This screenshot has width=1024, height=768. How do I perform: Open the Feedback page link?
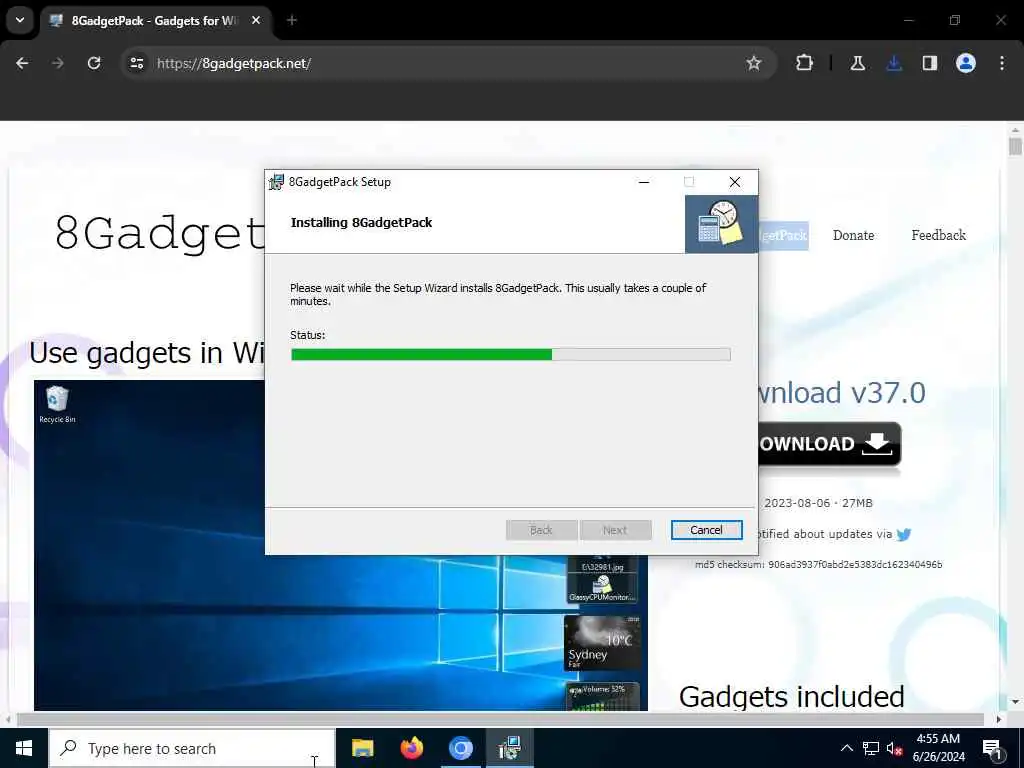coord(938,235)
